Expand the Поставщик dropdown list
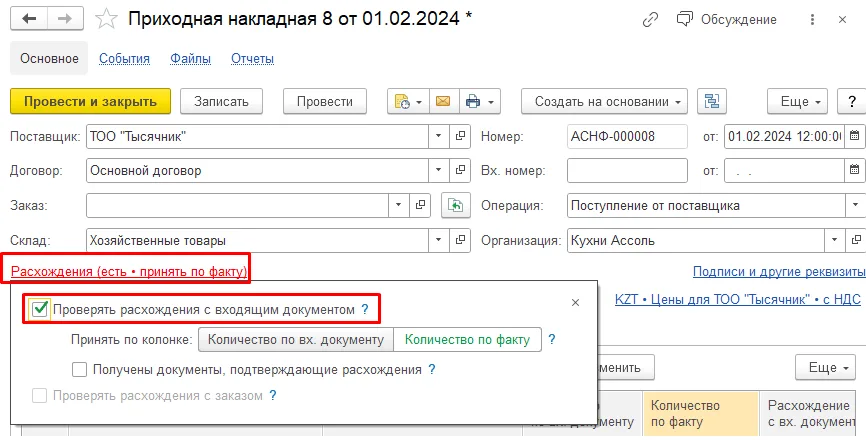Screen dimensions: 866x440 pyautogui.click(x=439, y=136)
